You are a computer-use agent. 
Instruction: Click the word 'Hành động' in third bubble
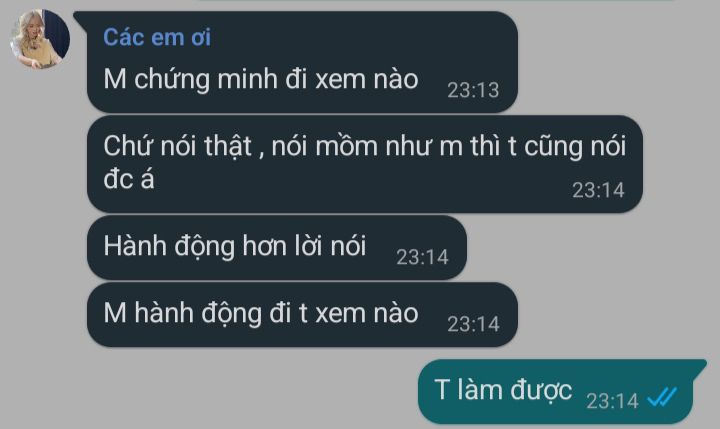[169, 247]
